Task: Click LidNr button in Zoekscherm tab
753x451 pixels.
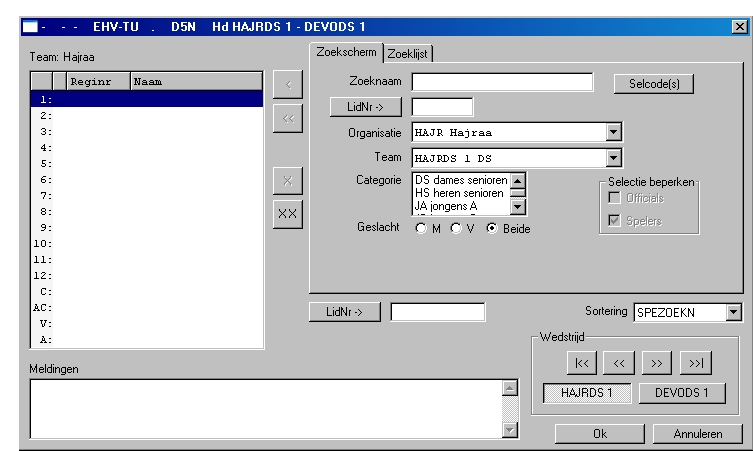Action: [365, 107]
